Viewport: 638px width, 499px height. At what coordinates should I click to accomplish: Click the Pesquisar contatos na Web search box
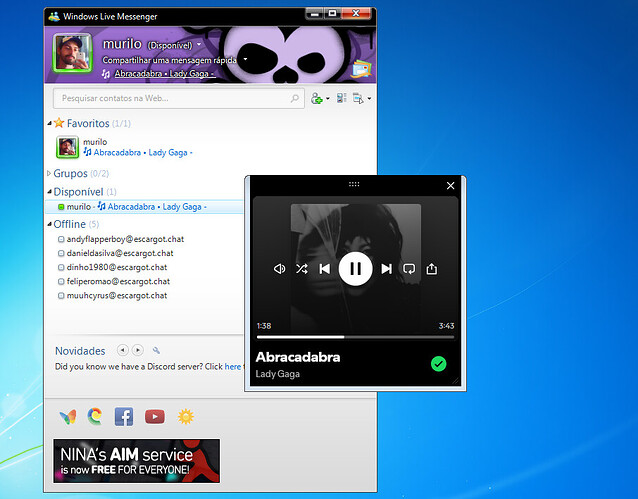[179, 98]
